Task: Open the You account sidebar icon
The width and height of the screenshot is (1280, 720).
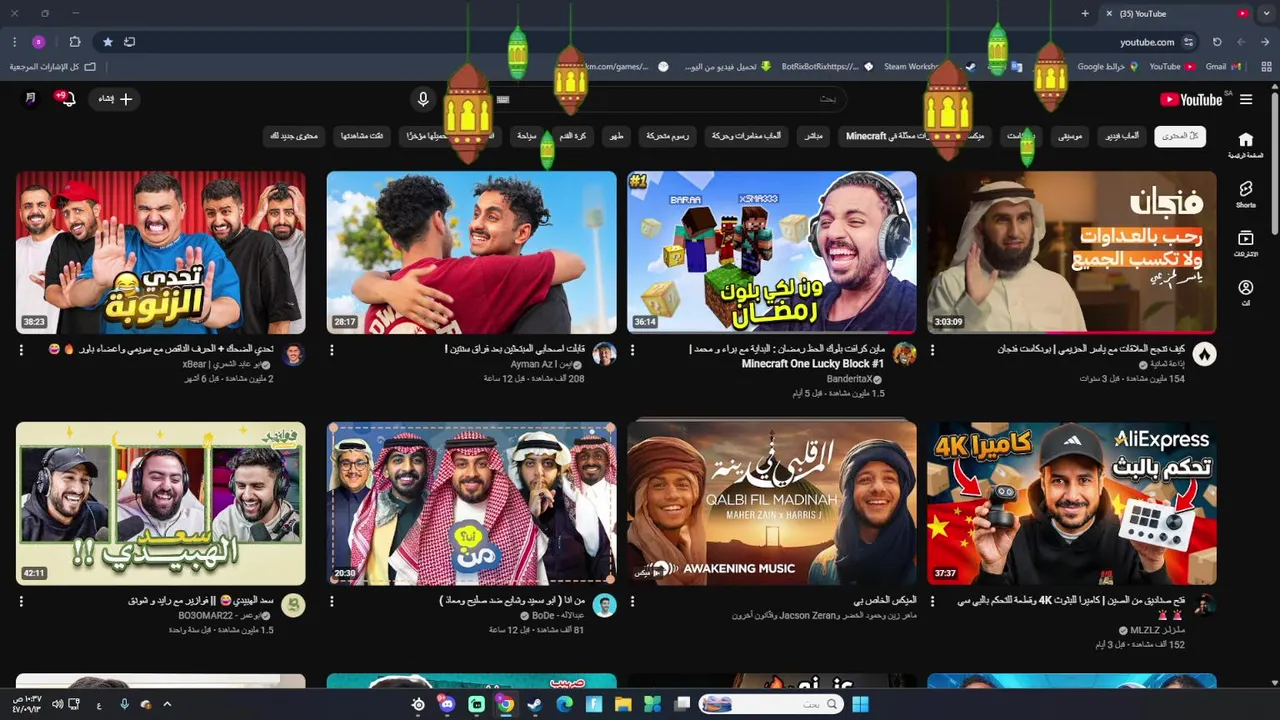Action: (x=1245, y=292)
